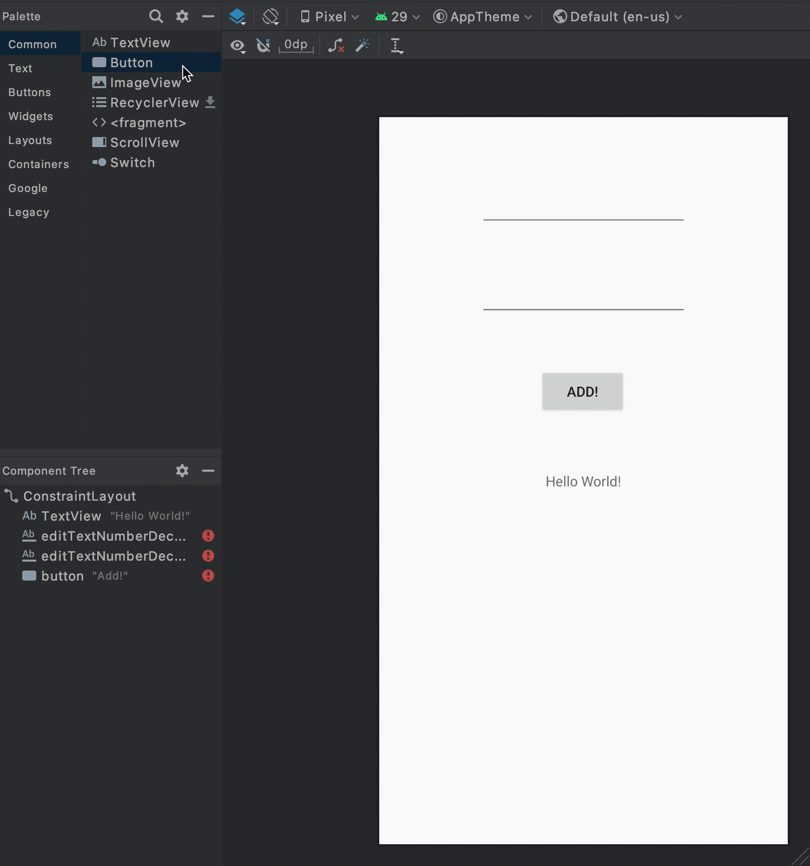Click error icon on first editTextNumberDec

[208, 536]
